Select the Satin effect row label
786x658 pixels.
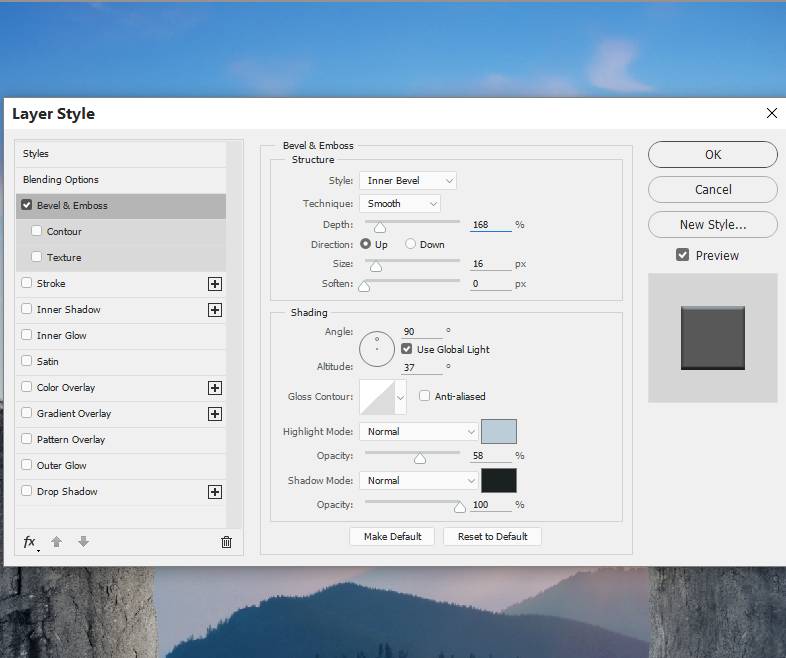[48, 362]
